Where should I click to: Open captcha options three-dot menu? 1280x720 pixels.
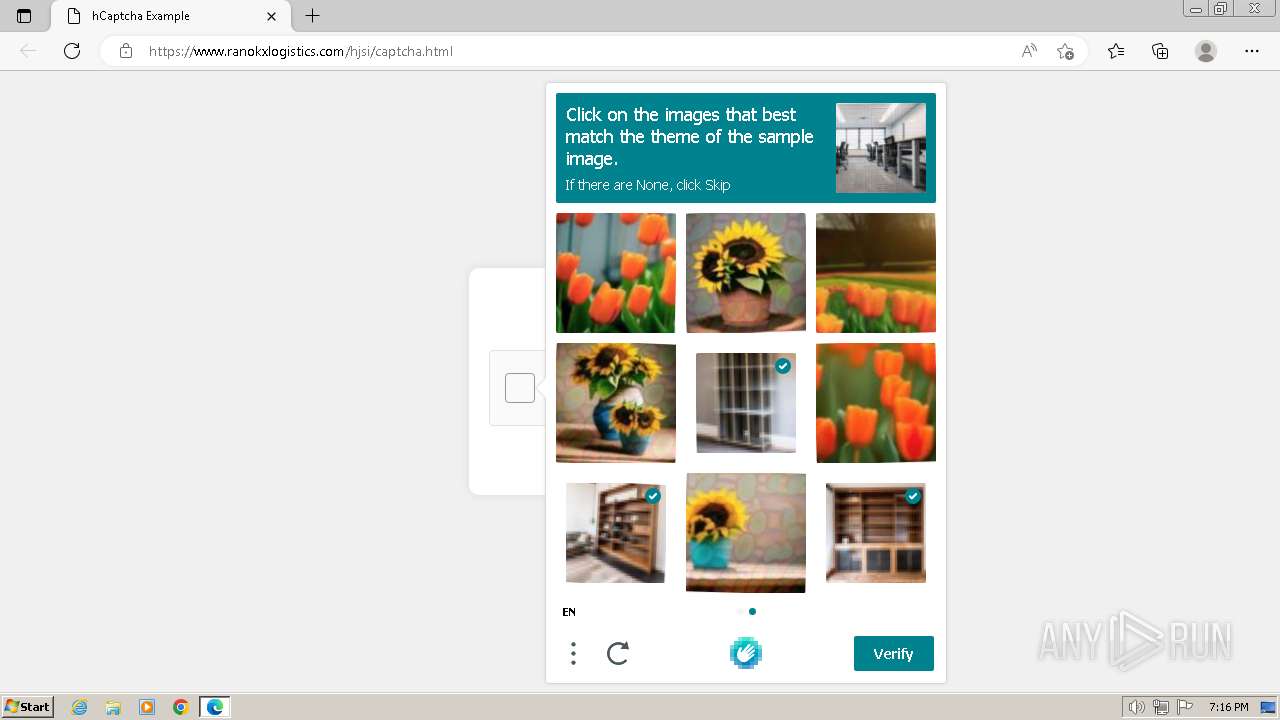click(x=573, y=654)
